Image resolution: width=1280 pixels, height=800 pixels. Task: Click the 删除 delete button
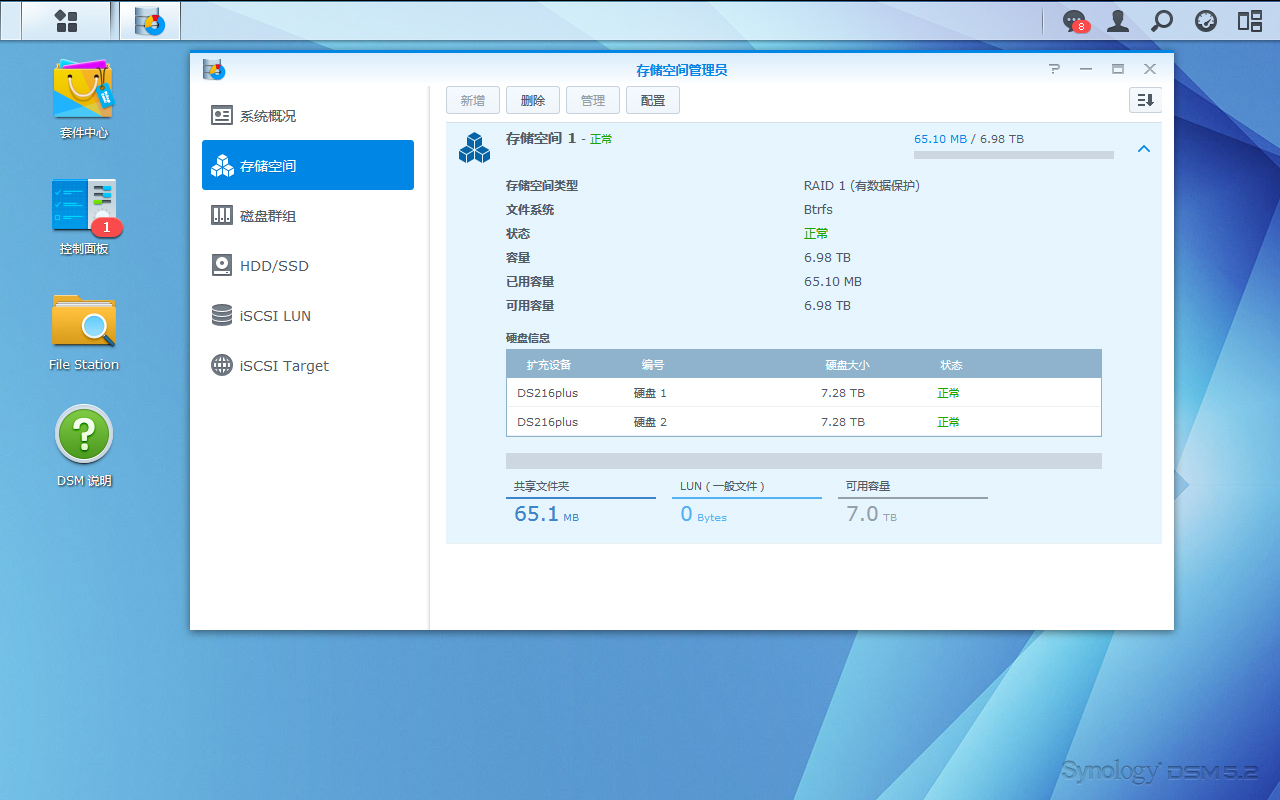tap(533, 100)
